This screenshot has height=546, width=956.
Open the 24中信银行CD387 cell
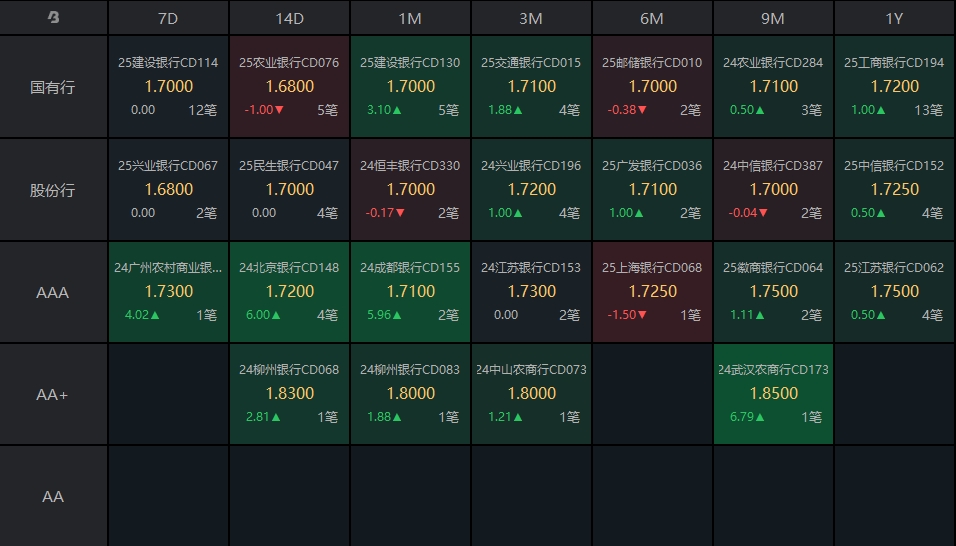pyautogui.click(x=773, y=190)
